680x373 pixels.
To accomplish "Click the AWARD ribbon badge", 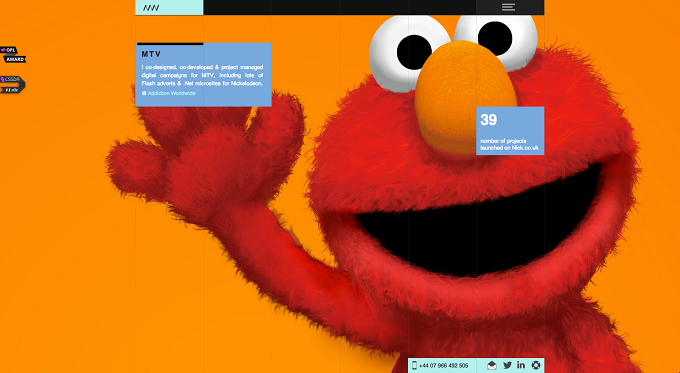I will click(x=13, y=55).
